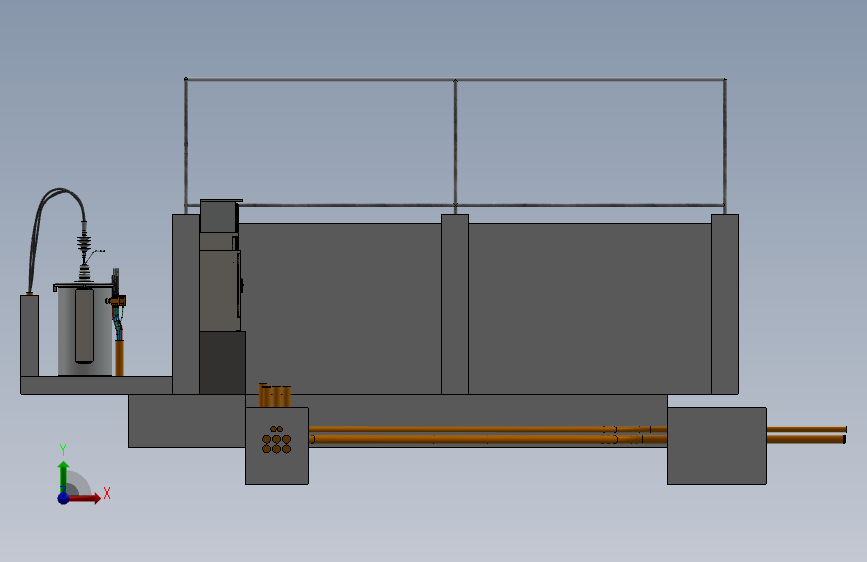Select the large right foundation block
The image size is (867, 562).
(717, 446)
